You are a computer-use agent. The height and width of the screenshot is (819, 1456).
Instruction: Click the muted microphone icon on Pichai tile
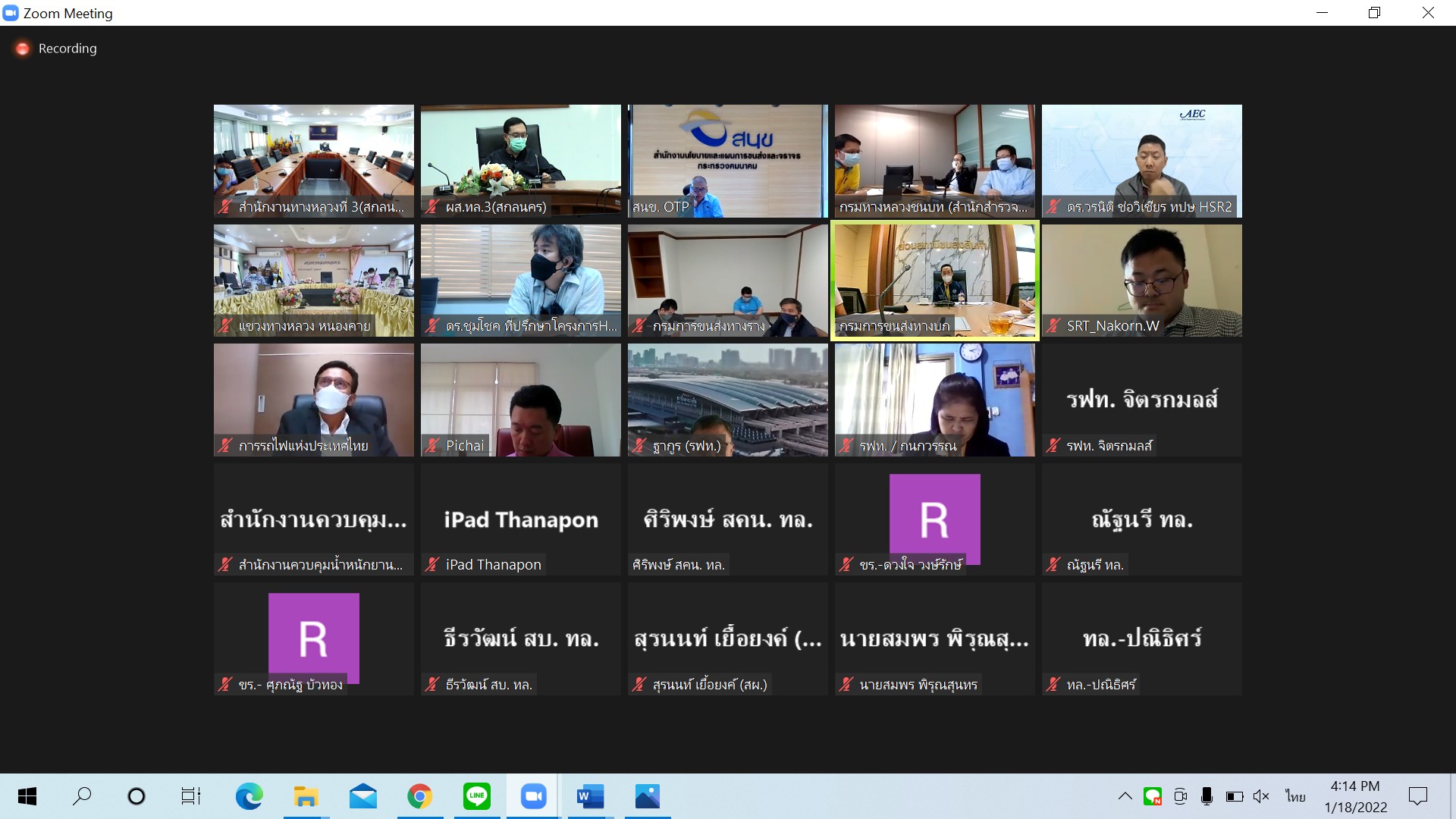pos(432,446)
